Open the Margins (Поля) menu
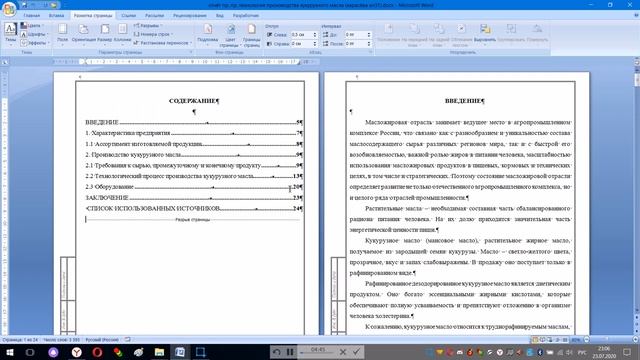This screenshot has width=640, height=360. click(x=62, y=34)
